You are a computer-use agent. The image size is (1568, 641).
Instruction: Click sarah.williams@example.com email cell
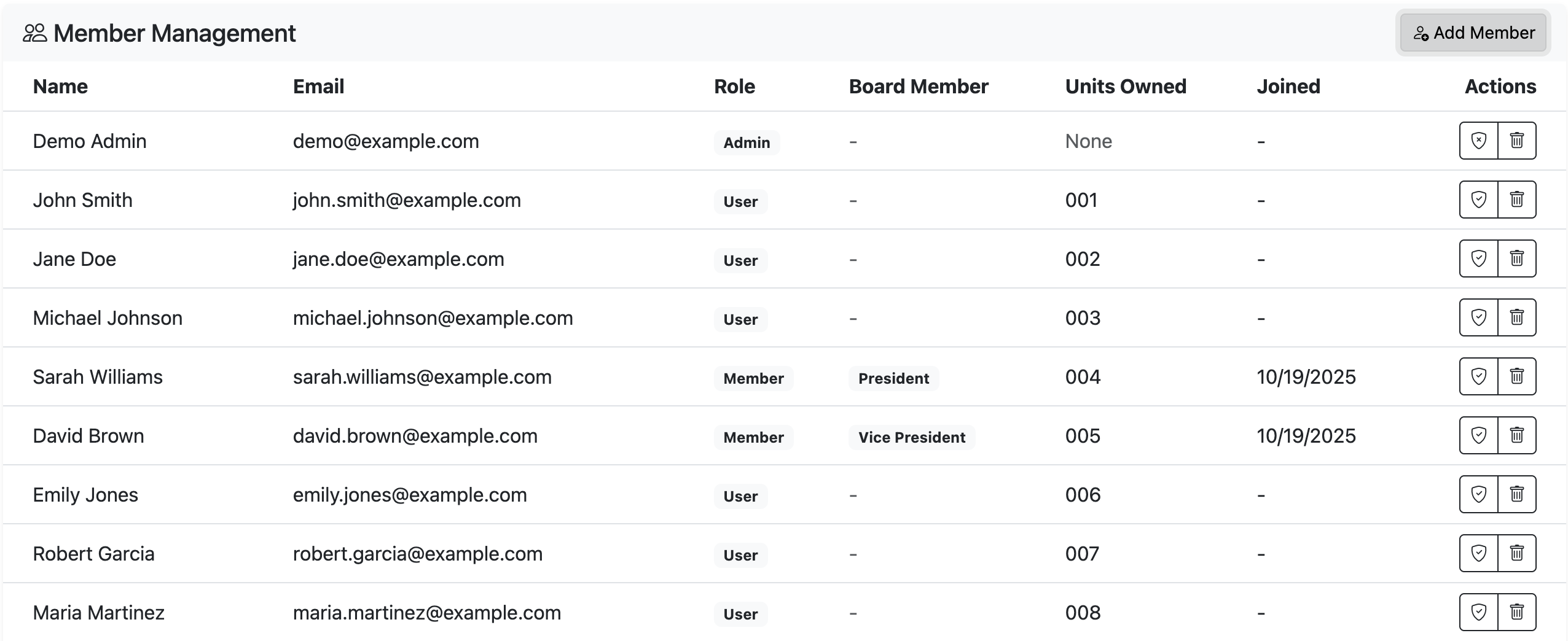[422, 377]
